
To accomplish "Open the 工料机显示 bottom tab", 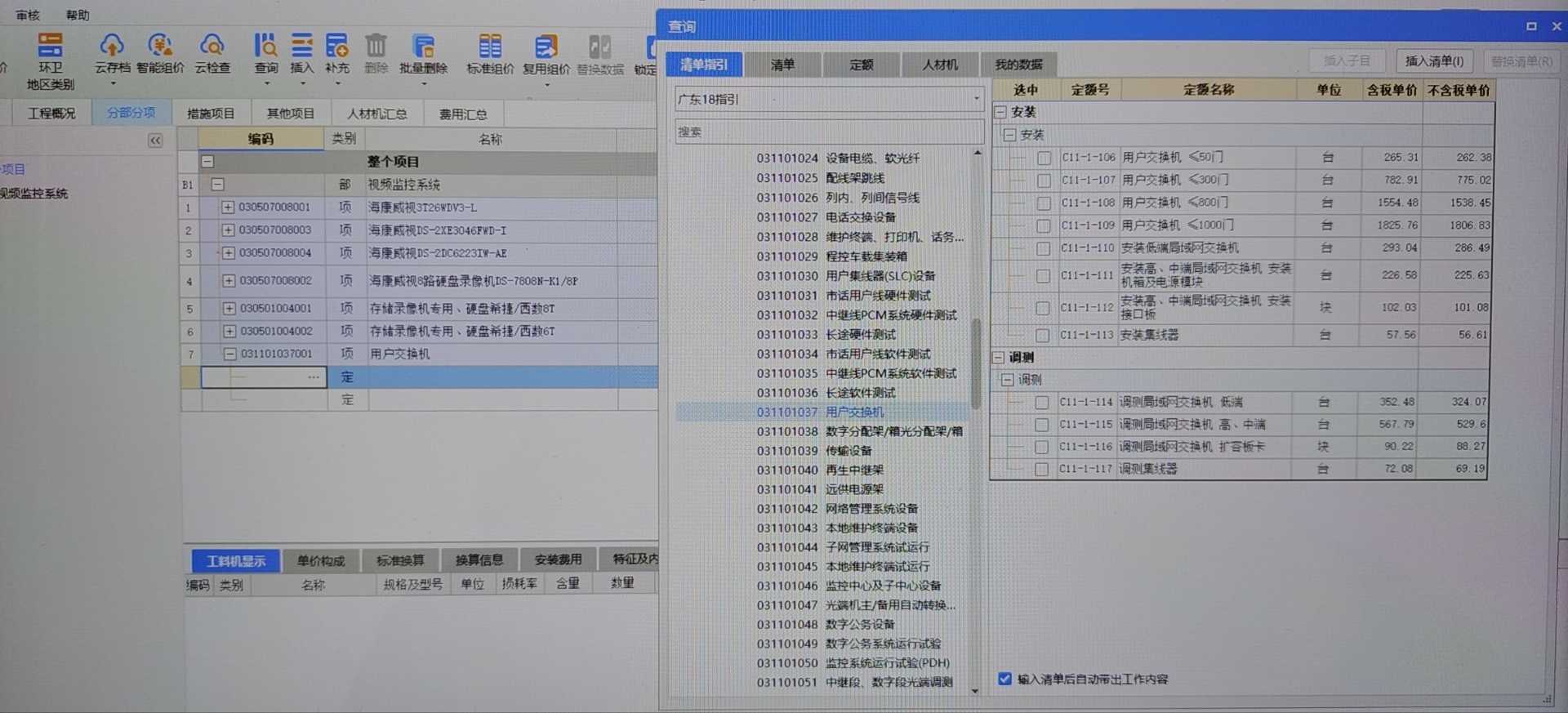I will tap(236, 561).
